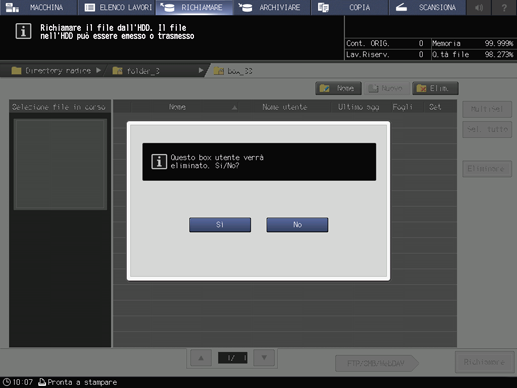Screen dimensions: 517x388
Task: Select the box_33 breadcrumb
Action: coord(240,71)
